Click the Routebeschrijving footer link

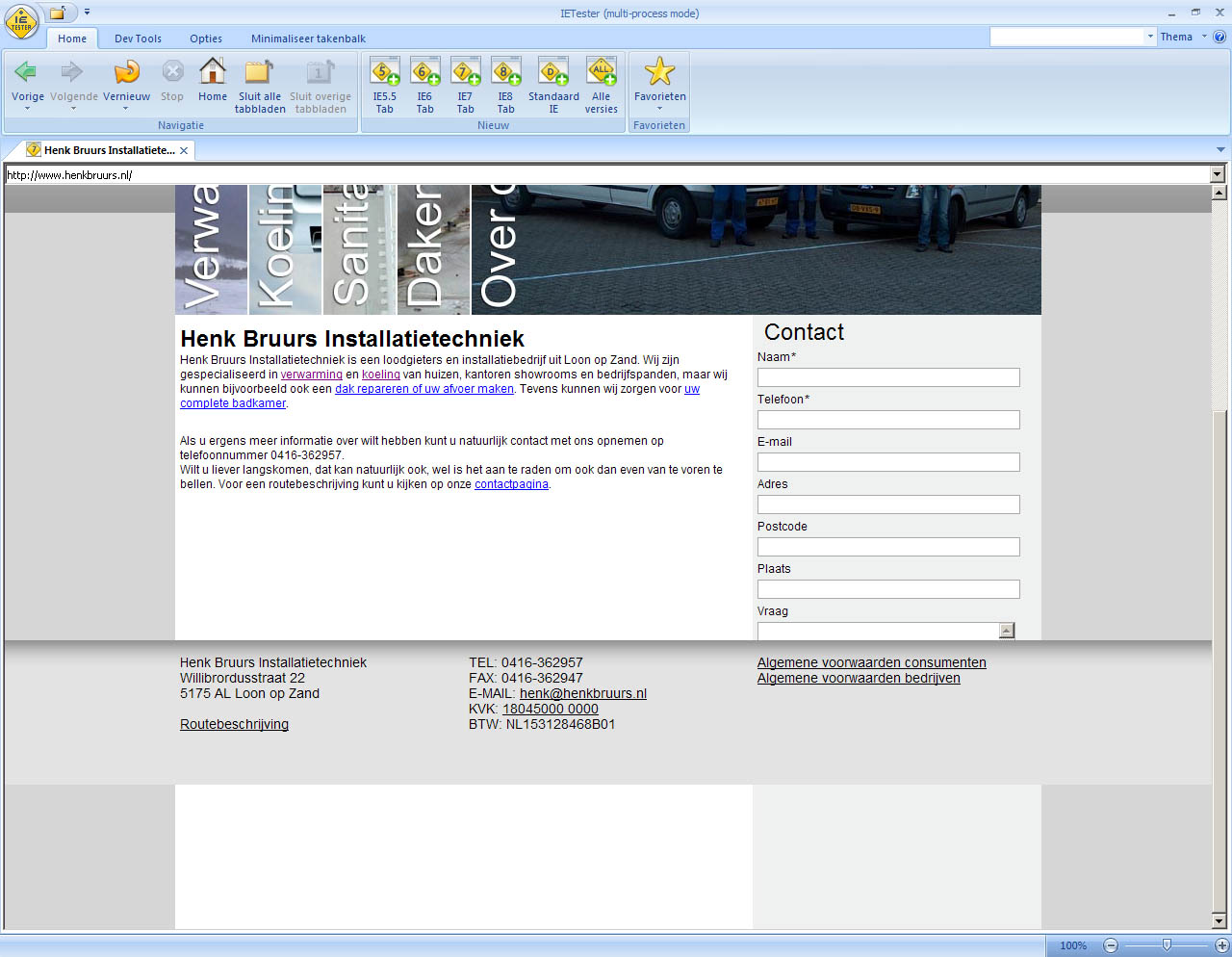pyautogui.click(x=234, y=724)
